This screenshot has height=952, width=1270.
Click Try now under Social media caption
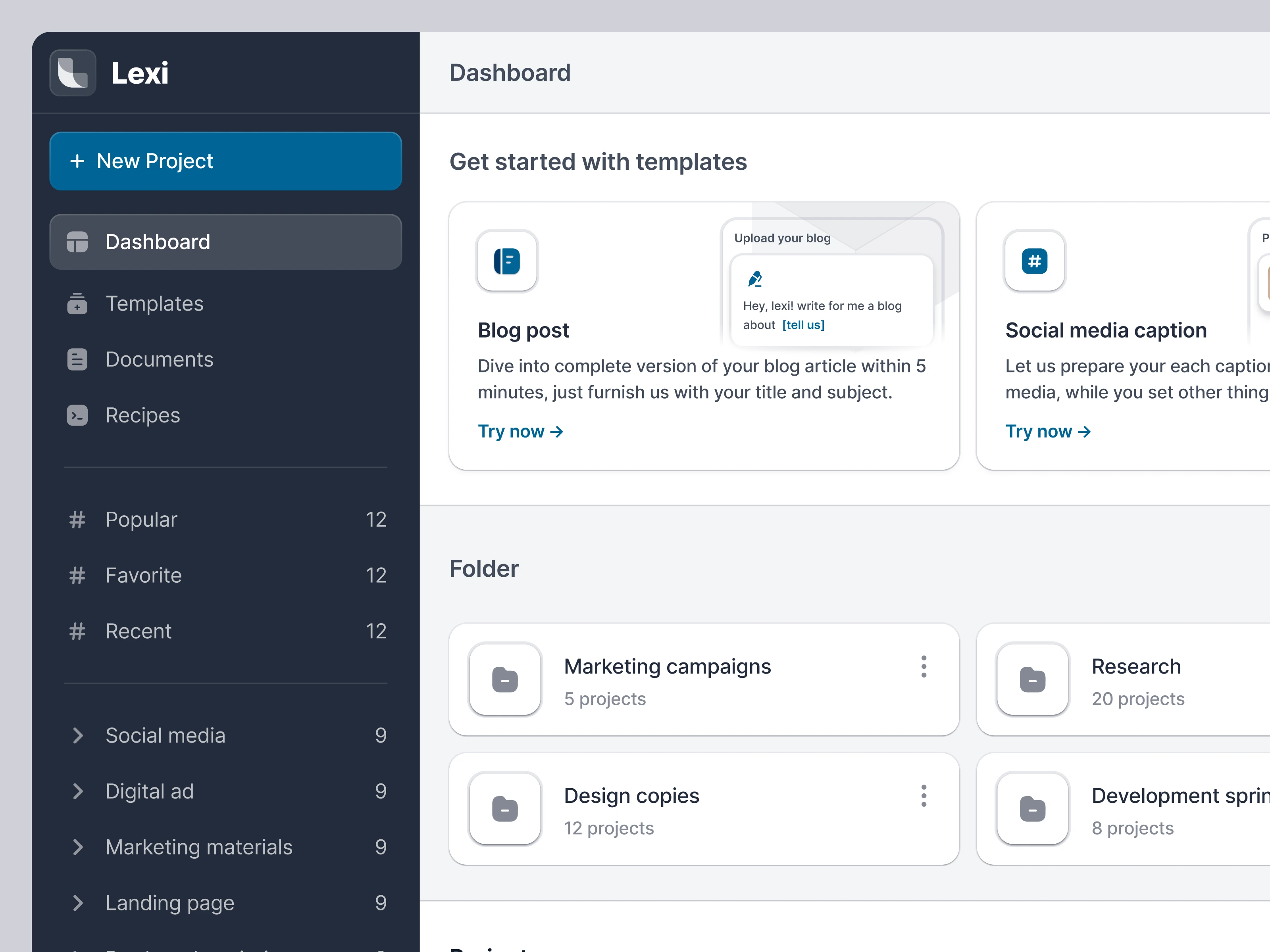(1048, 432)
